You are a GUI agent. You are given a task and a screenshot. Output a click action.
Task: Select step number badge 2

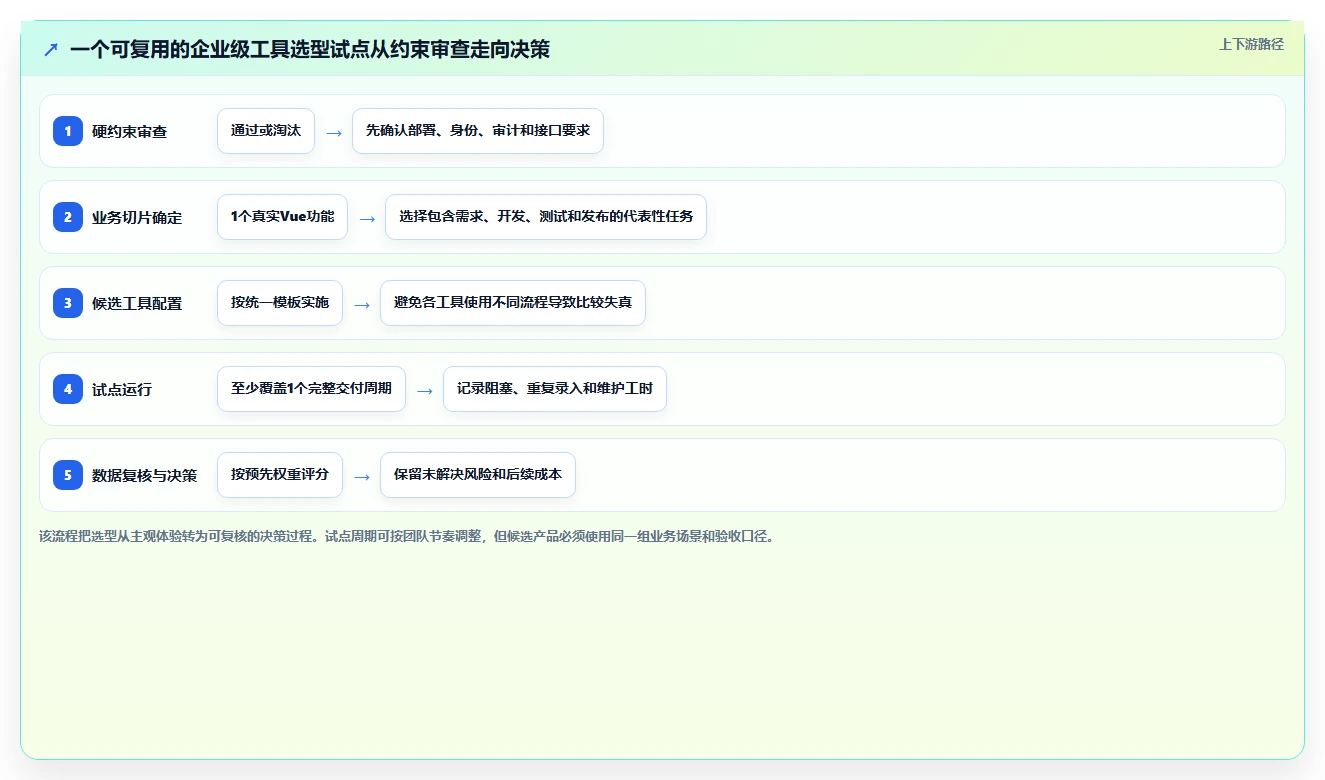(x=68, y=217)
